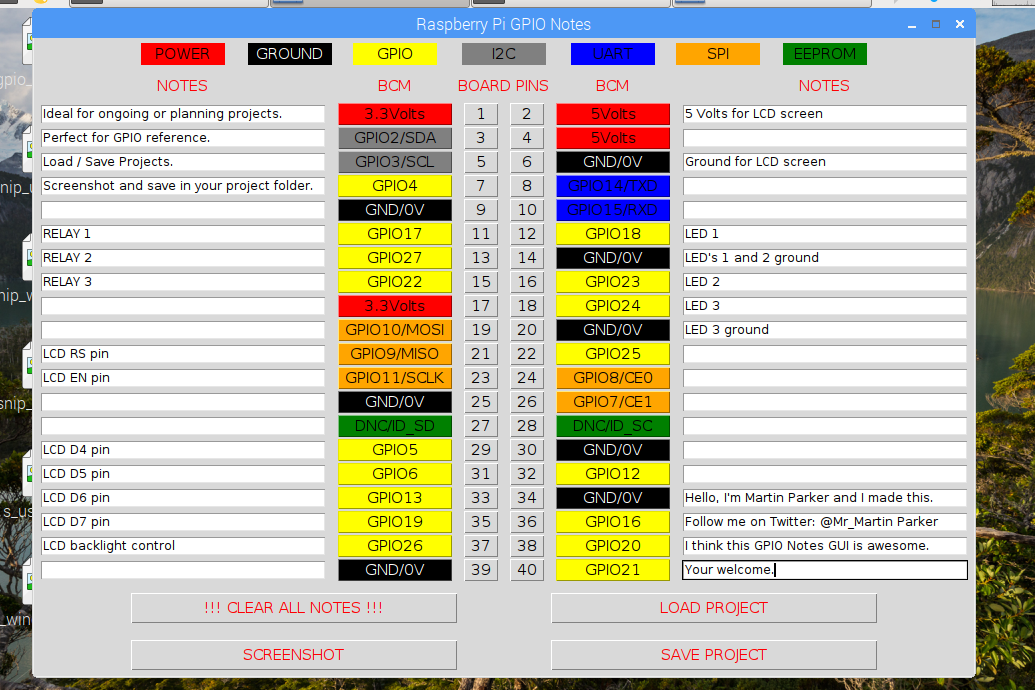Select board pin number 26
The image size is (1035, 690).
tap(527, 402)
